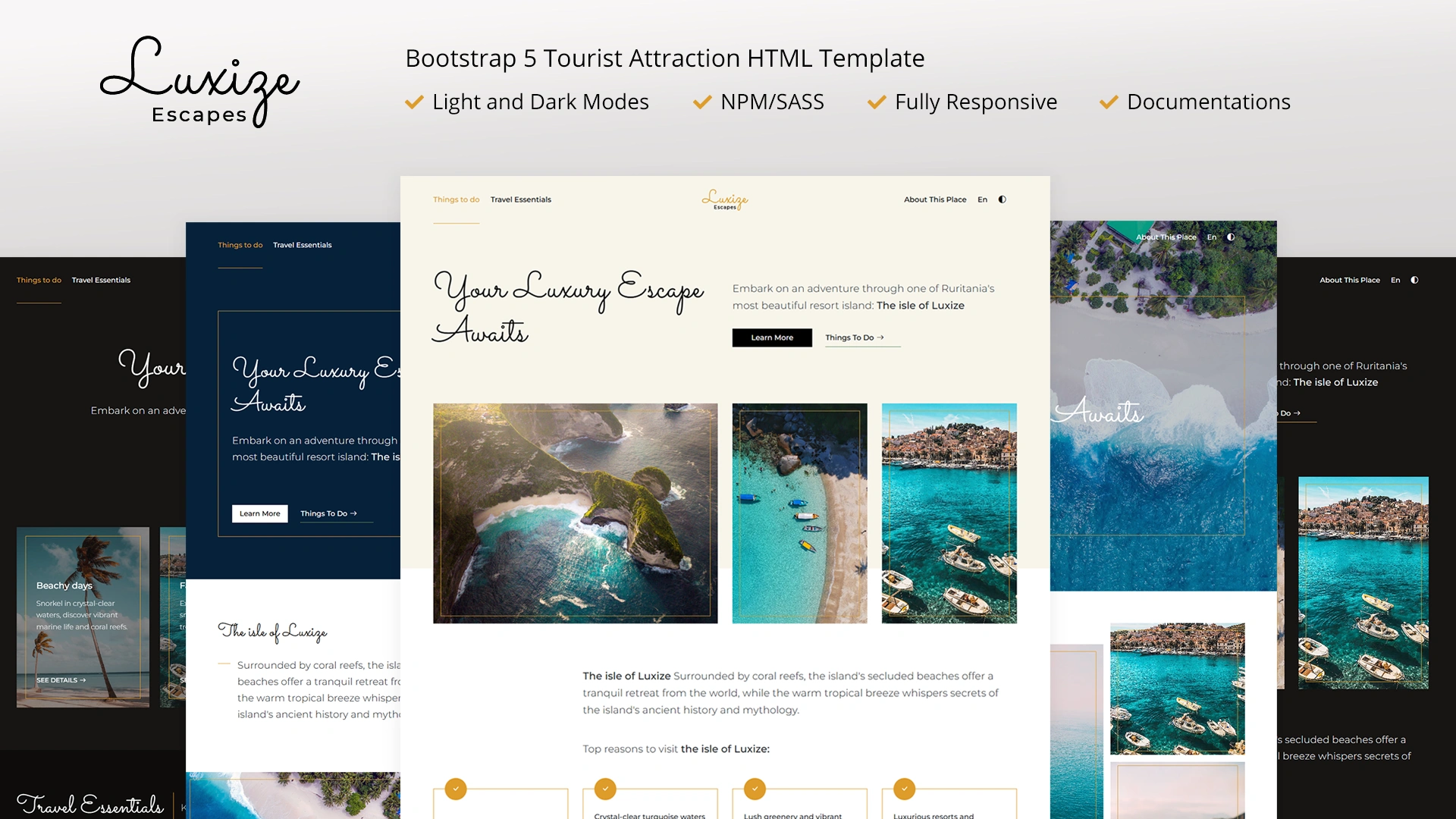The width and height of the screenshot is (1456, 819).
Task: Click orange check badge above Crystal-clear turquoise waters
Action: click(x=605, y=789)
